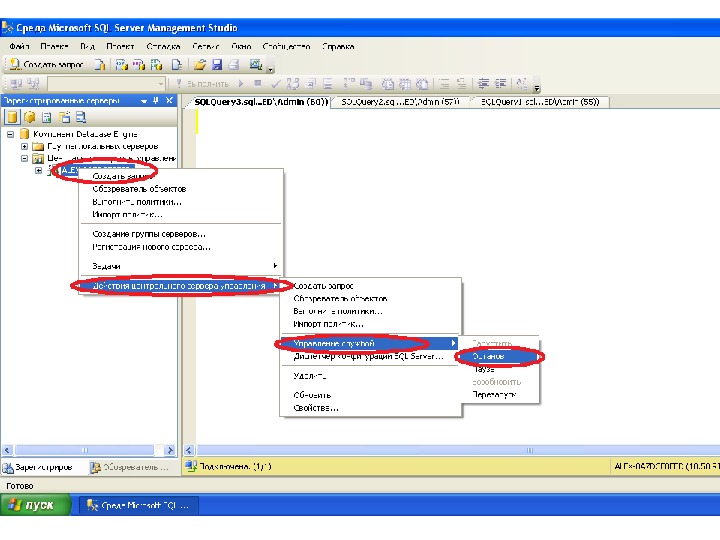Screen dimensions: 720x540
Task: Select Reporting Services in Registered Servers toolbar
Action: pos(47,118)
